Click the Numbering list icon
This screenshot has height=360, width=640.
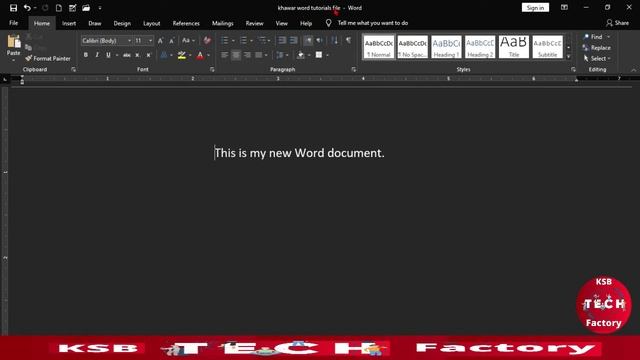(243, 40)
